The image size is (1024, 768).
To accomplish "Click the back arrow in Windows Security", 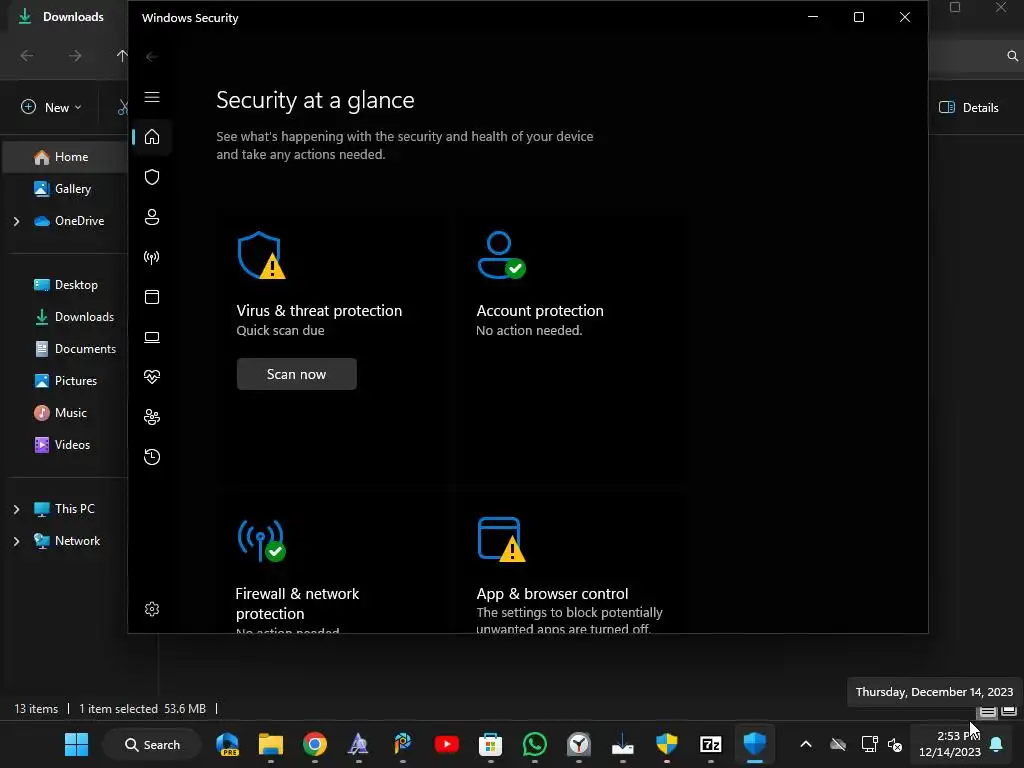I will [152, 57].
